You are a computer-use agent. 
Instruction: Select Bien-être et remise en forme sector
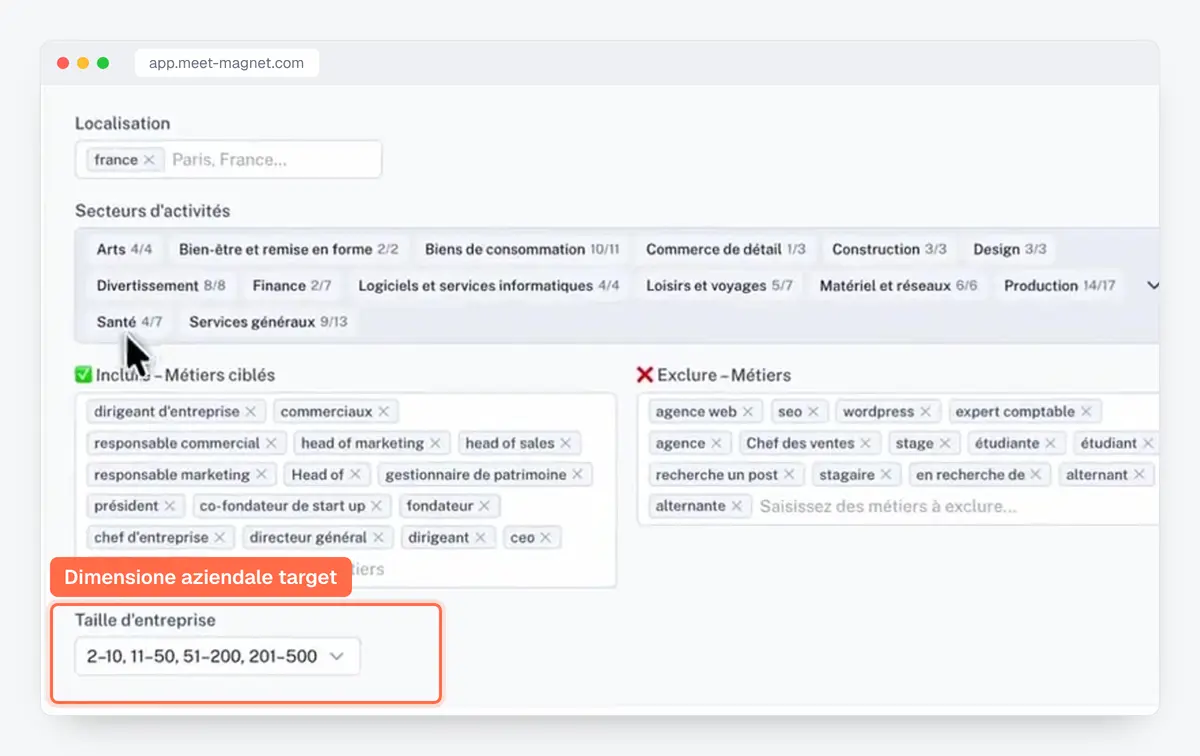click(x=289, y=249)
